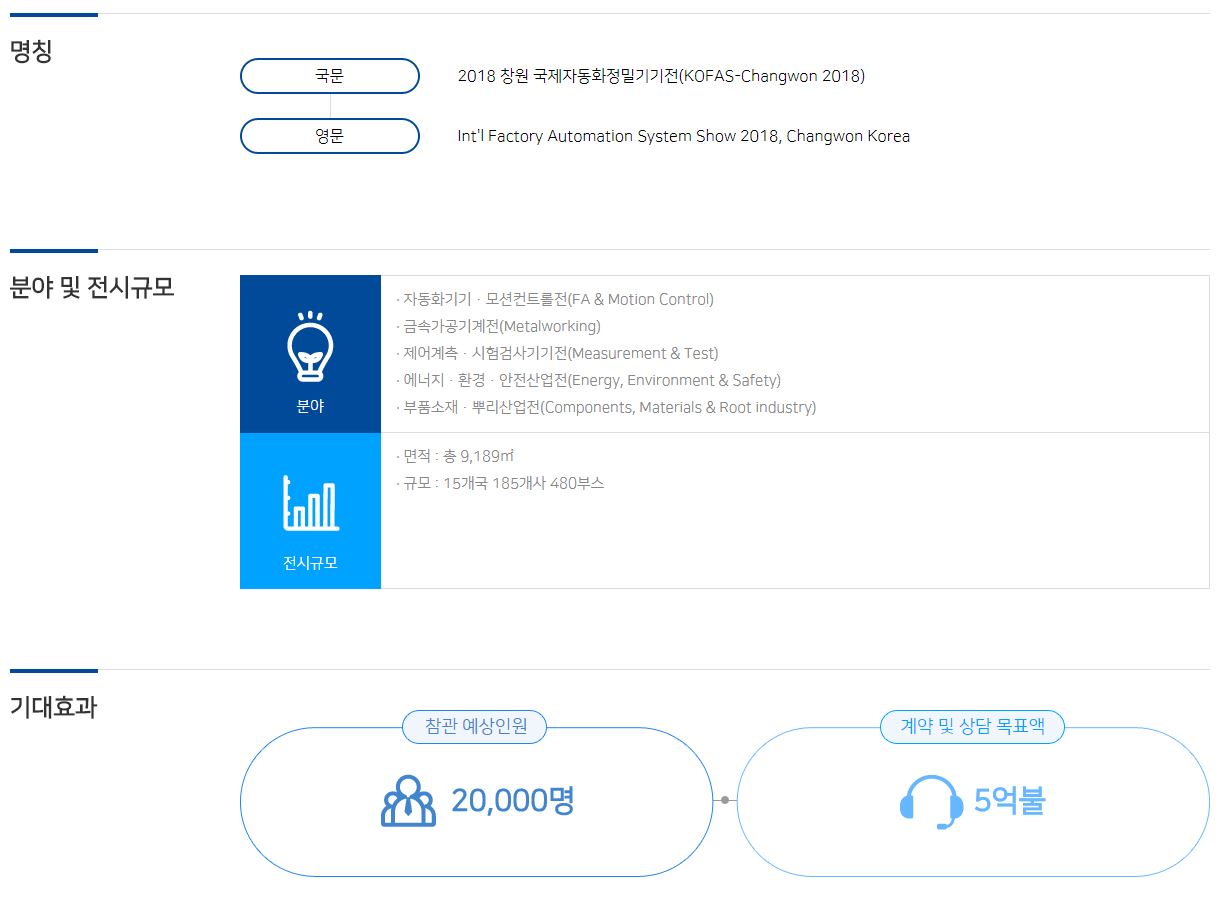This screenshot has width=1225, height=910.
Task: Click the lightbulb 분야 icon
Action: click(x=310, y=346)
